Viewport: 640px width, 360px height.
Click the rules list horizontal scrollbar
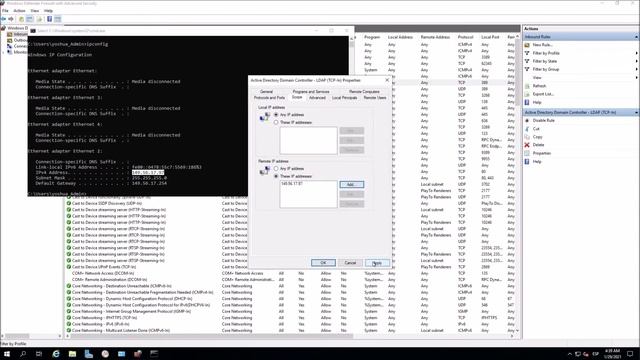[x=212, y=336]
